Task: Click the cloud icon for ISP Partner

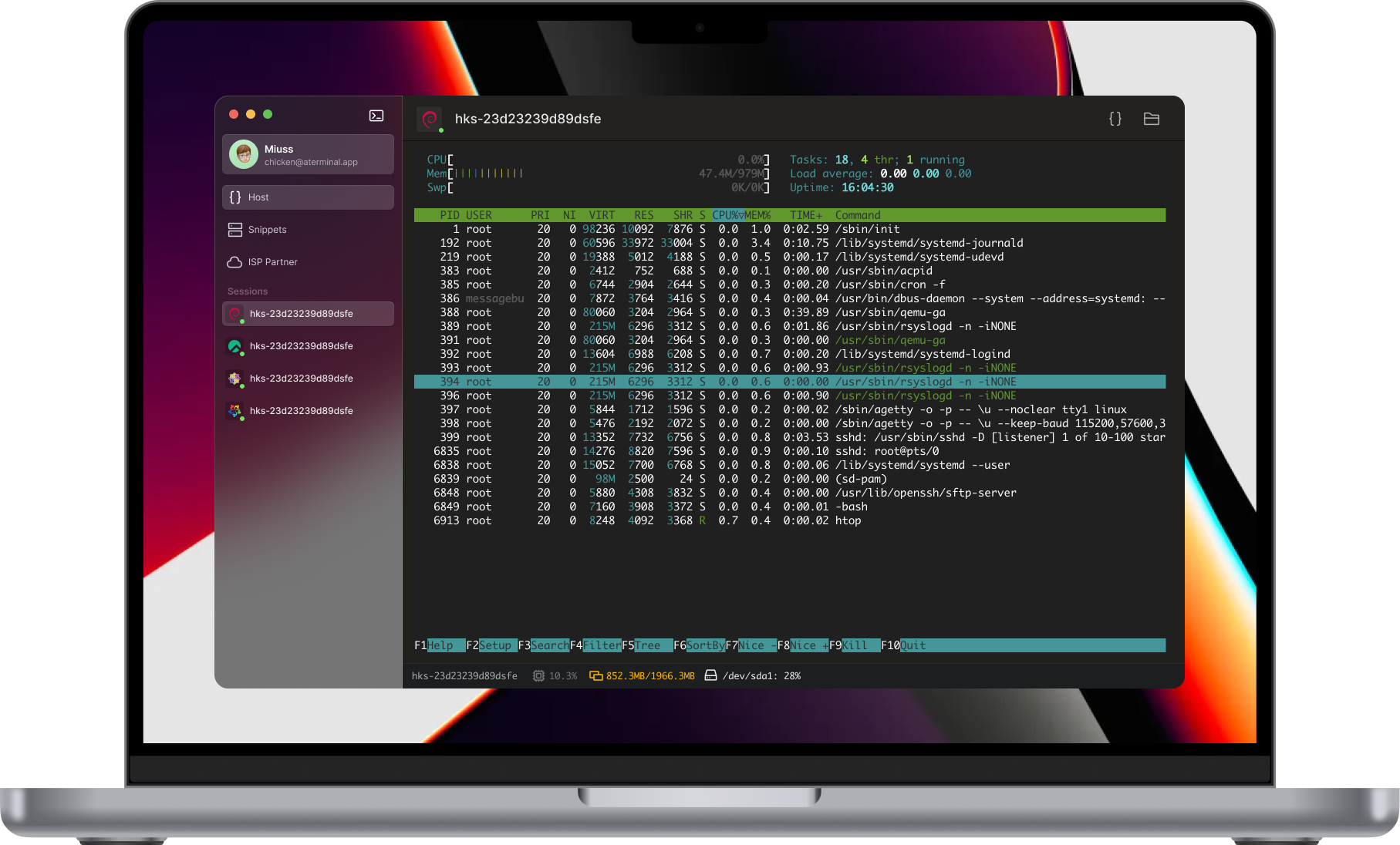Action: (234, 262)
